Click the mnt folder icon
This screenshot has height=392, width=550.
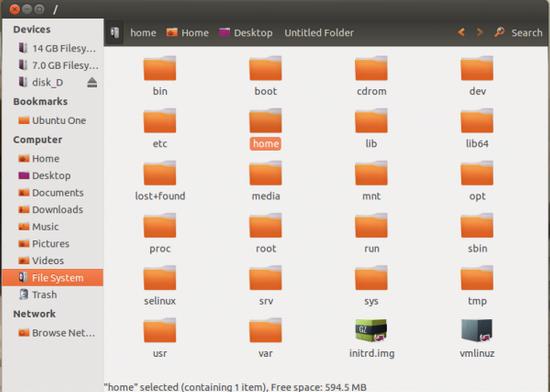[371, 173]
